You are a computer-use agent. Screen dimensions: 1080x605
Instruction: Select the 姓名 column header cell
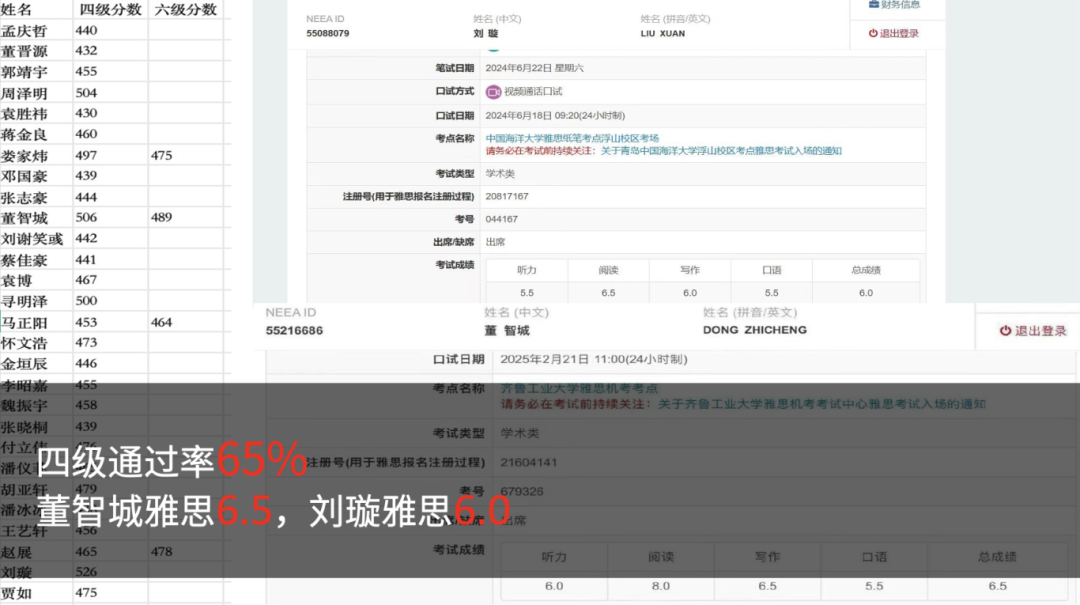(x=18, y=9)
